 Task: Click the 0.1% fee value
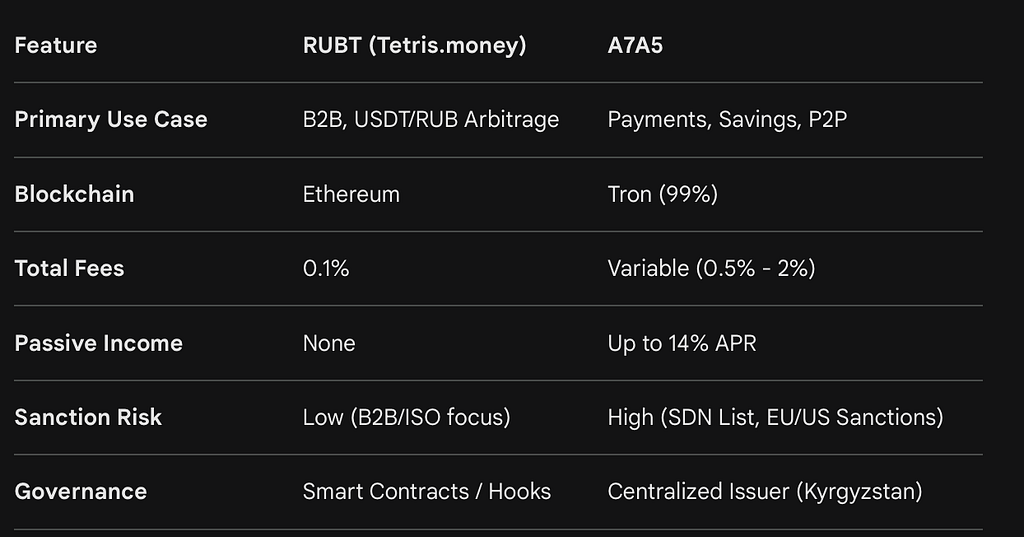(x=325, y=268)
